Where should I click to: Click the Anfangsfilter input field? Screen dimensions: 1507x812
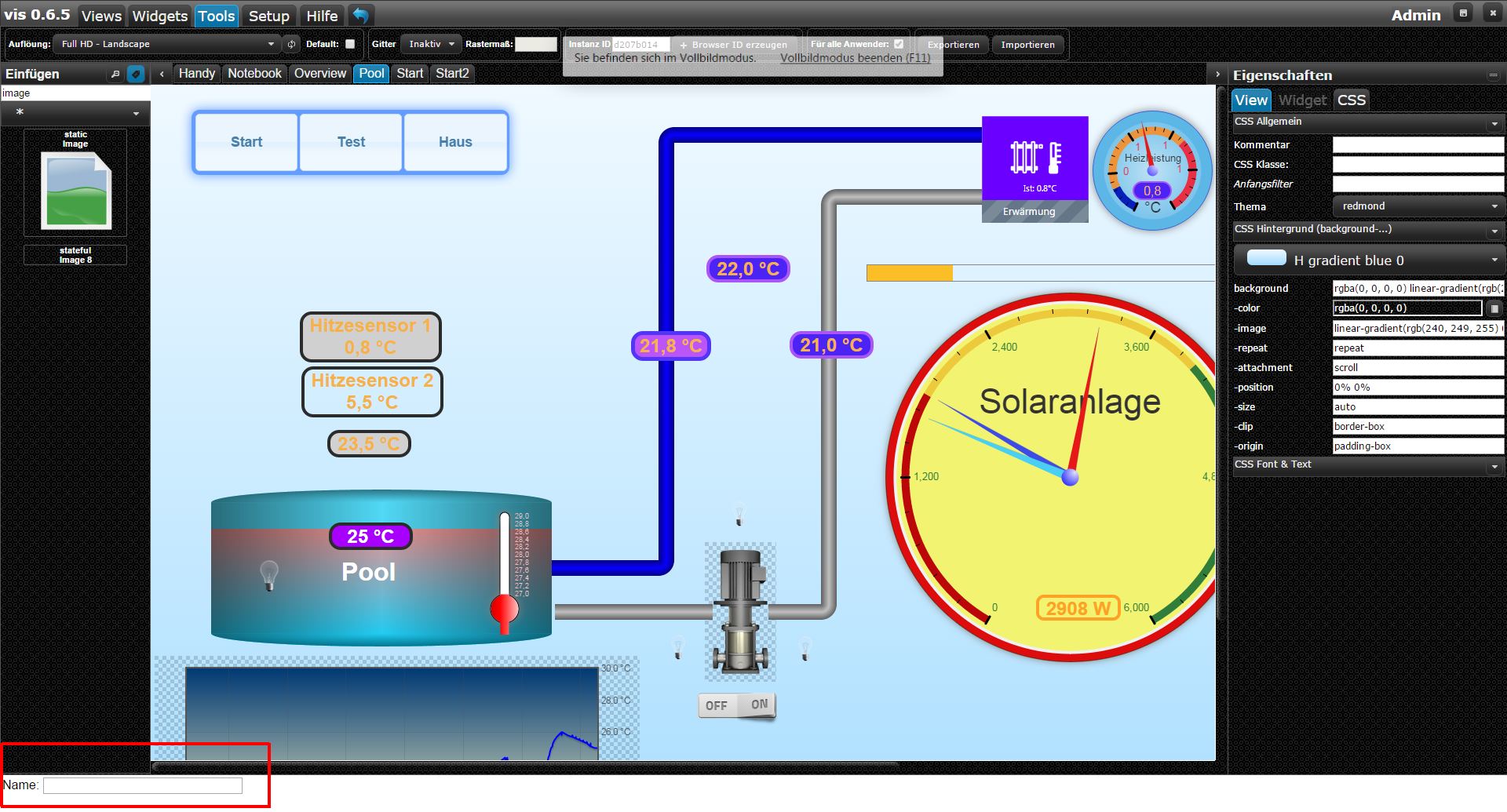tap(1418, 184)
